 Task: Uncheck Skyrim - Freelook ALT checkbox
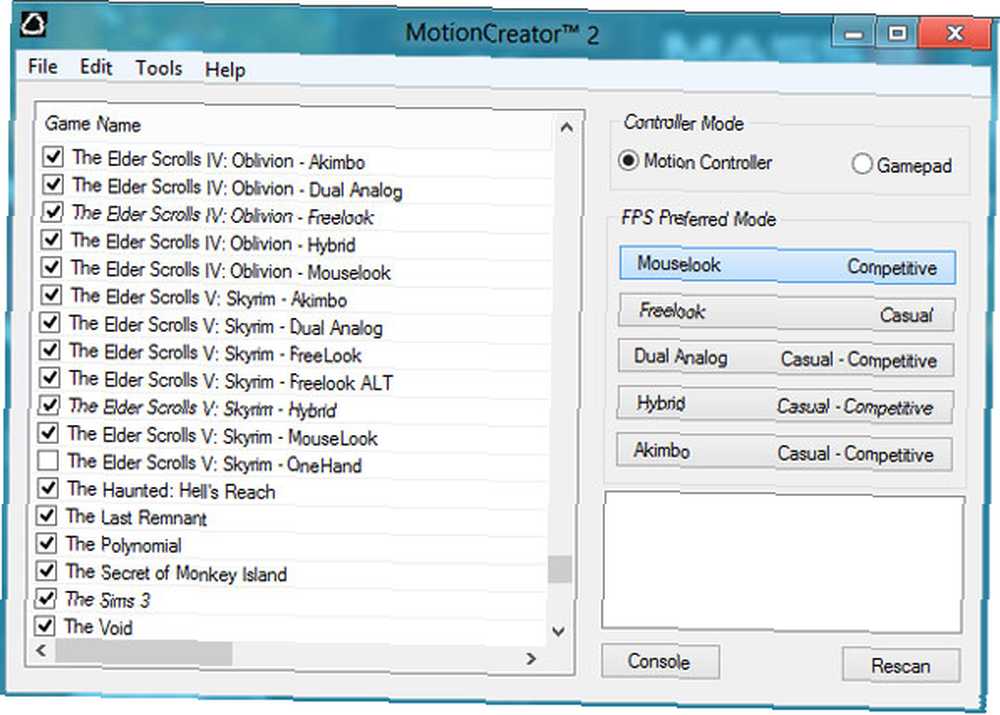(x=50, y=378)
